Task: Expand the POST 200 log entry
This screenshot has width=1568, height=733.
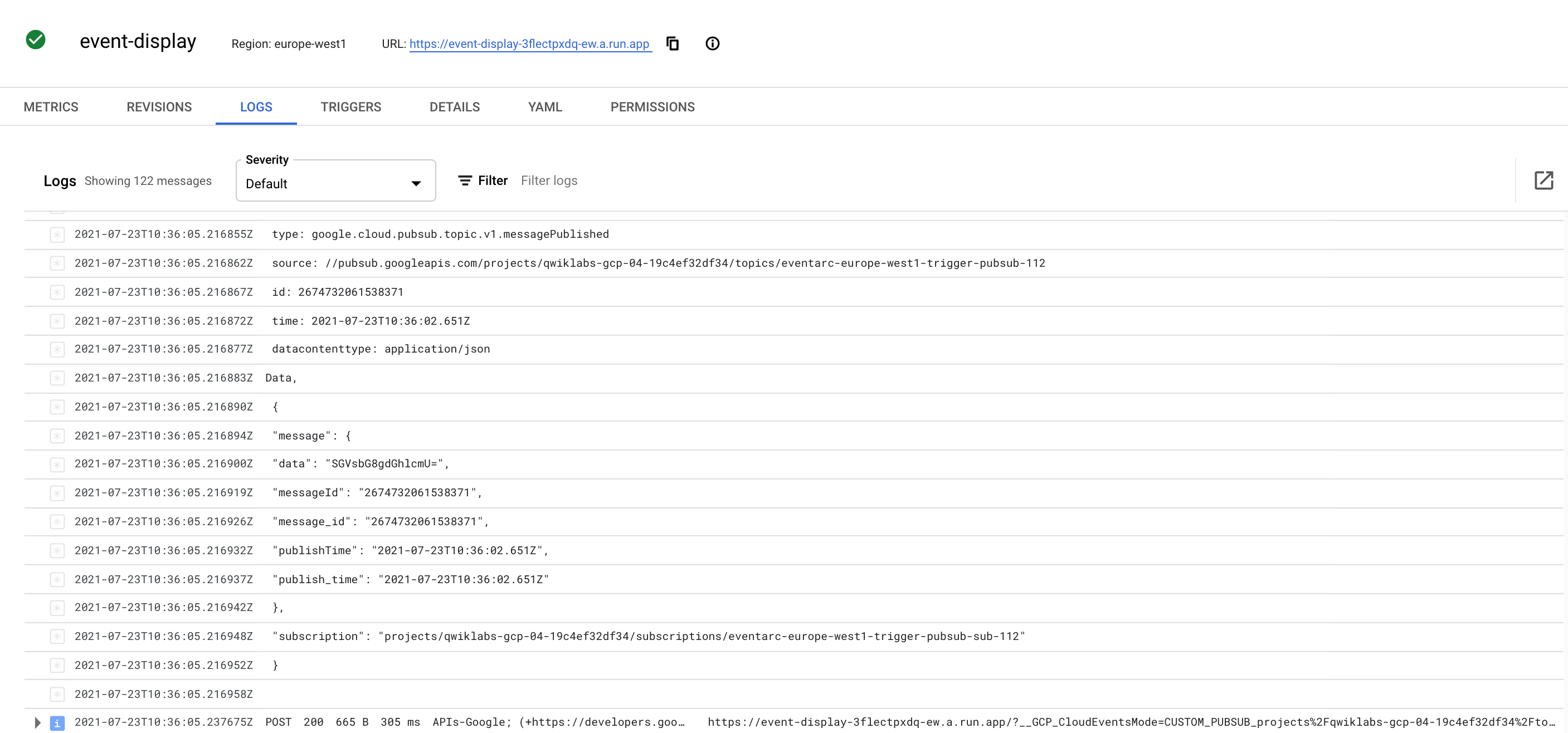Action: coord(37,722)
